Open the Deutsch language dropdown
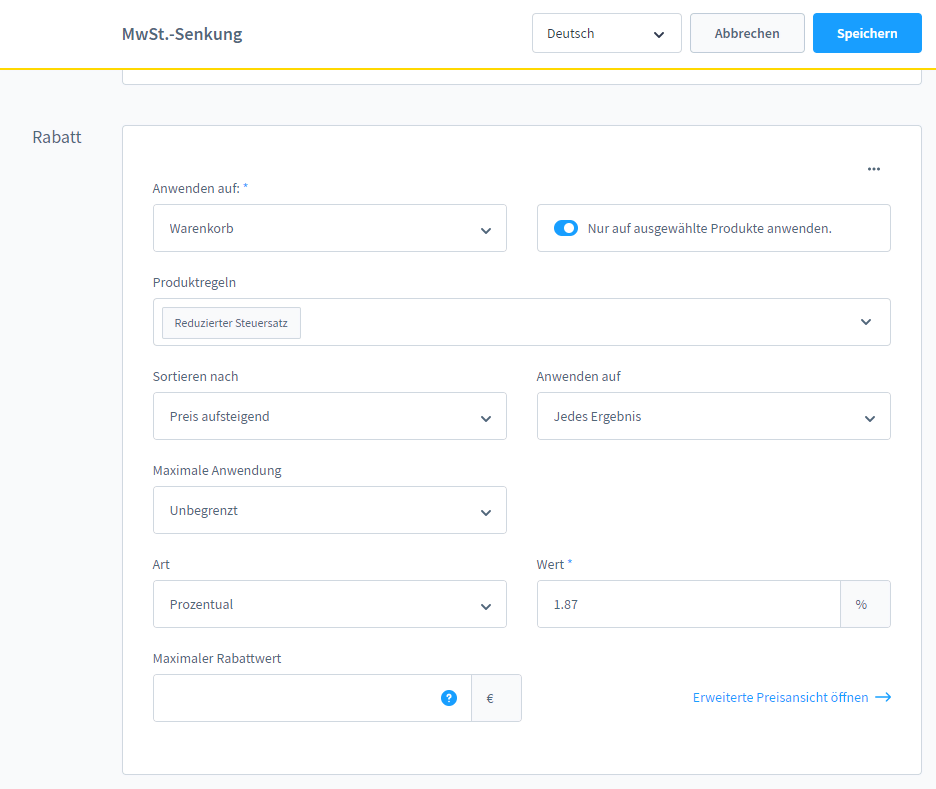 pos(606,33)
